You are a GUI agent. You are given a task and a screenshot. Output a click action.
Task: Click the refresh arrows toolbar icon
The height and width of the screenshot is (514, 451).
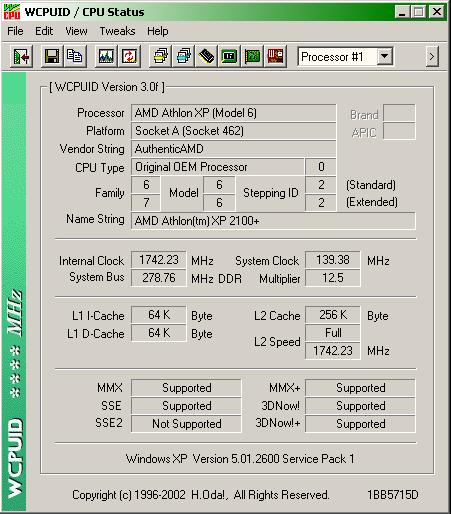(x=129, y=56)
